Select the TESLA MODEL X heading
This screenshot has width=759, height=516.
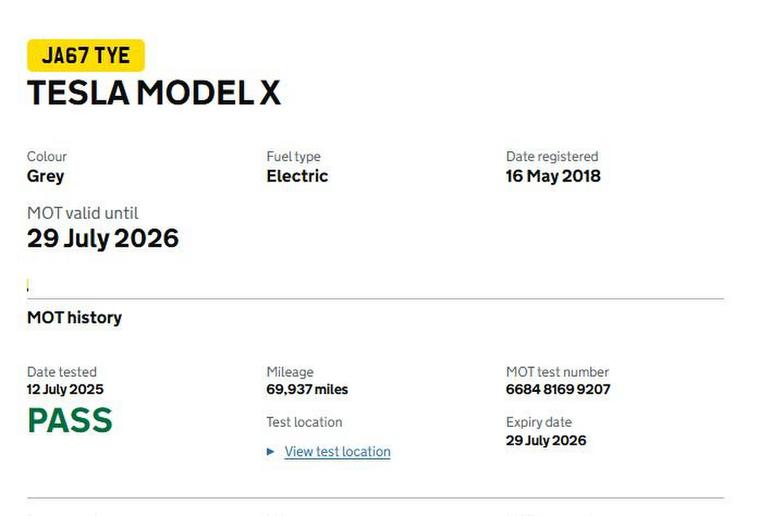pyautogui.click(x=153, y=93)
